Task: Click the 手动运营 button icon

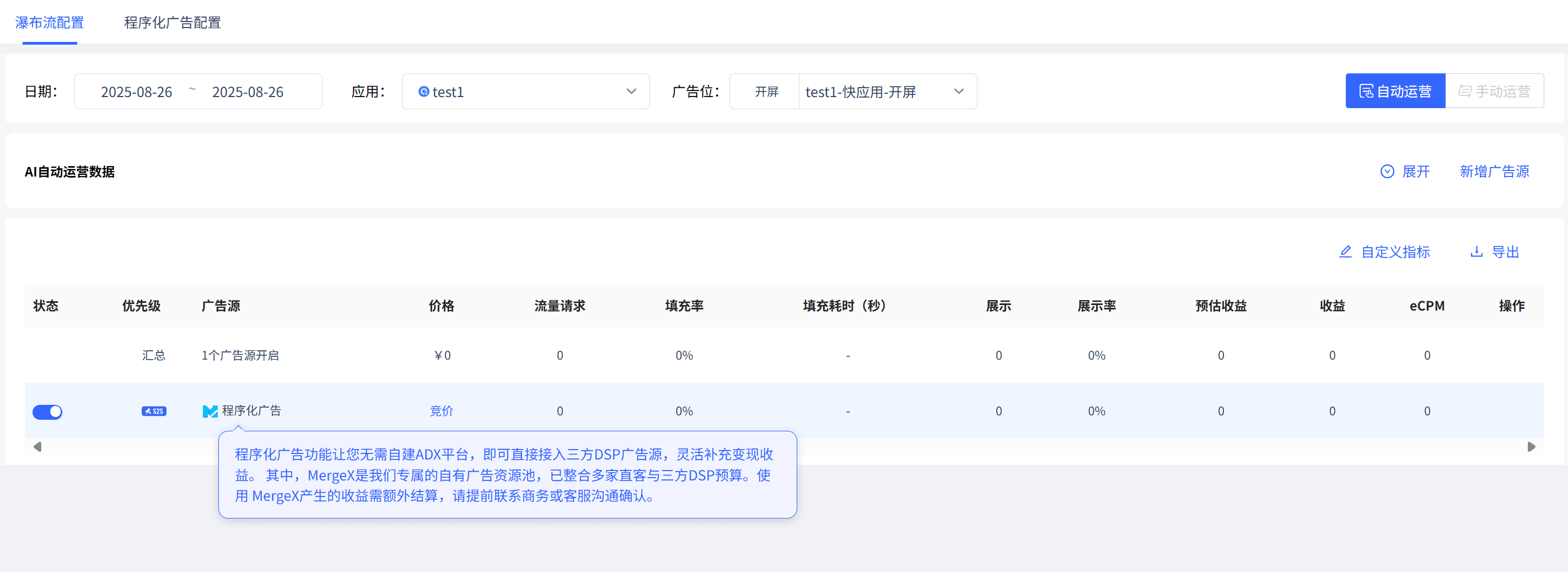Action: pos(1464,92)
